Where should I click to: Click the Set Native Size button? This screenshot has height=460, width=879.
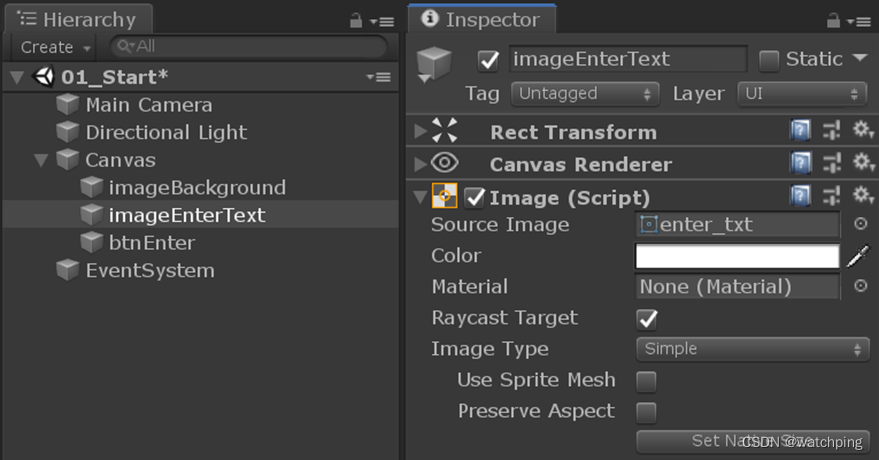(x=753, y=442)
